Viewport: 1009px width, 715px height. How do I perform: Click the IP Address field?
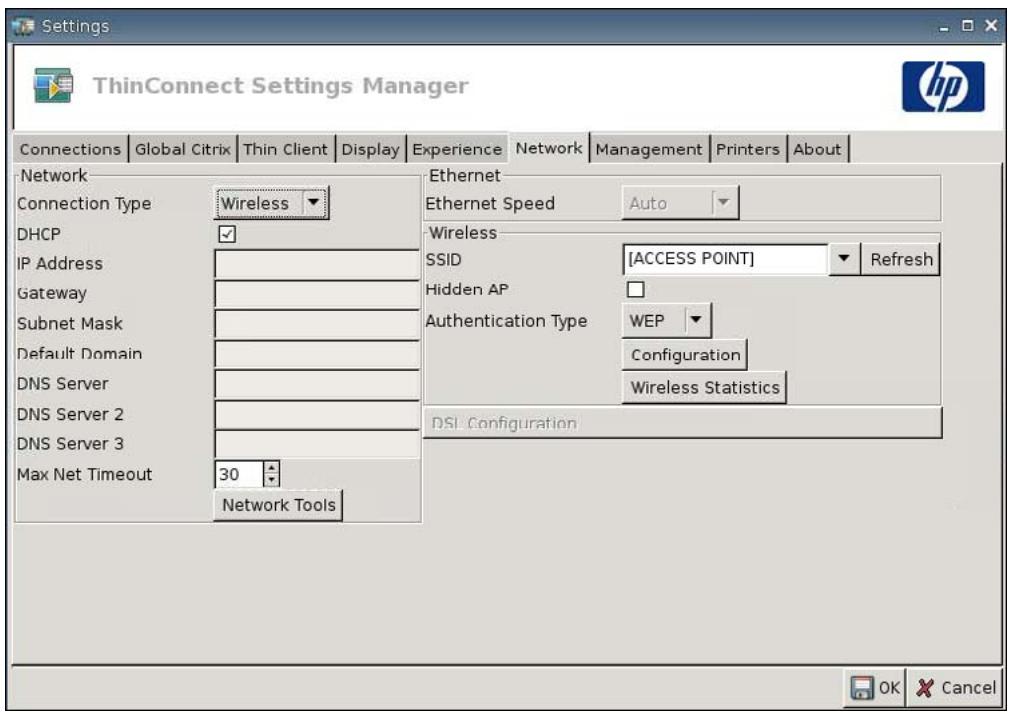point(317,264)
